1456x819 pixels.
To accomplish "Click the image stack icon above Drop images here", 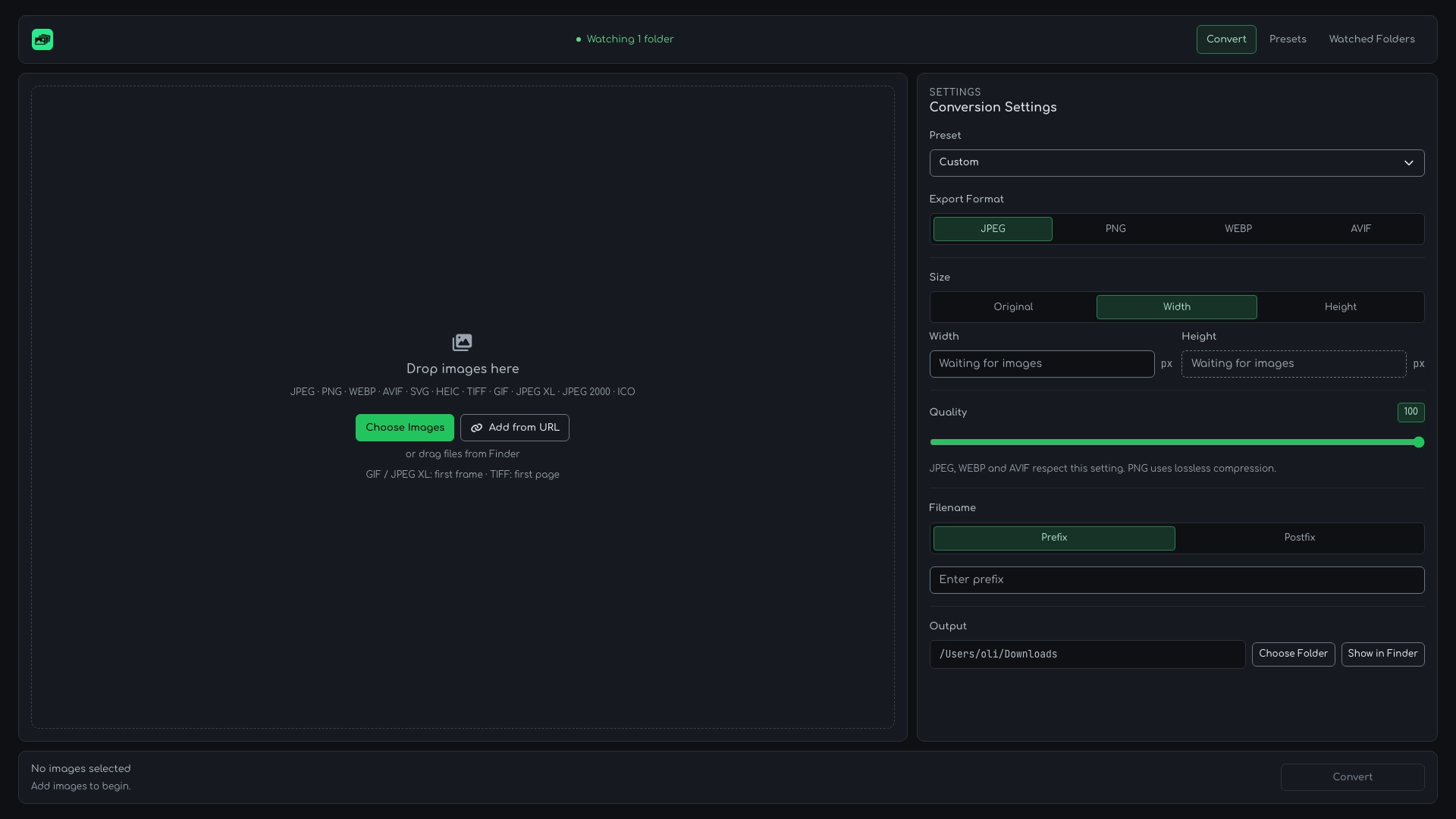I will (x=462, y=343).
